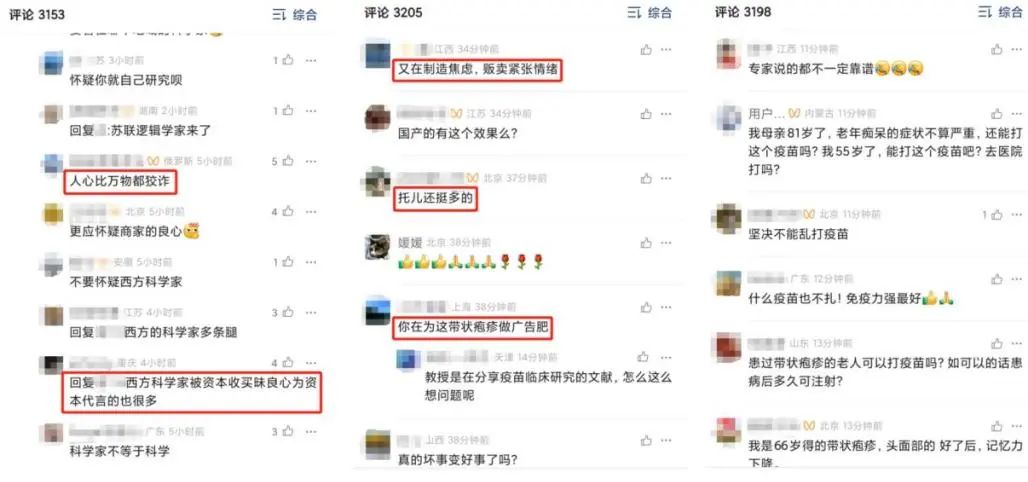Select the 评论 3205 heading
This screenshot has width=1028, height=482.
(x=393, y=12)
